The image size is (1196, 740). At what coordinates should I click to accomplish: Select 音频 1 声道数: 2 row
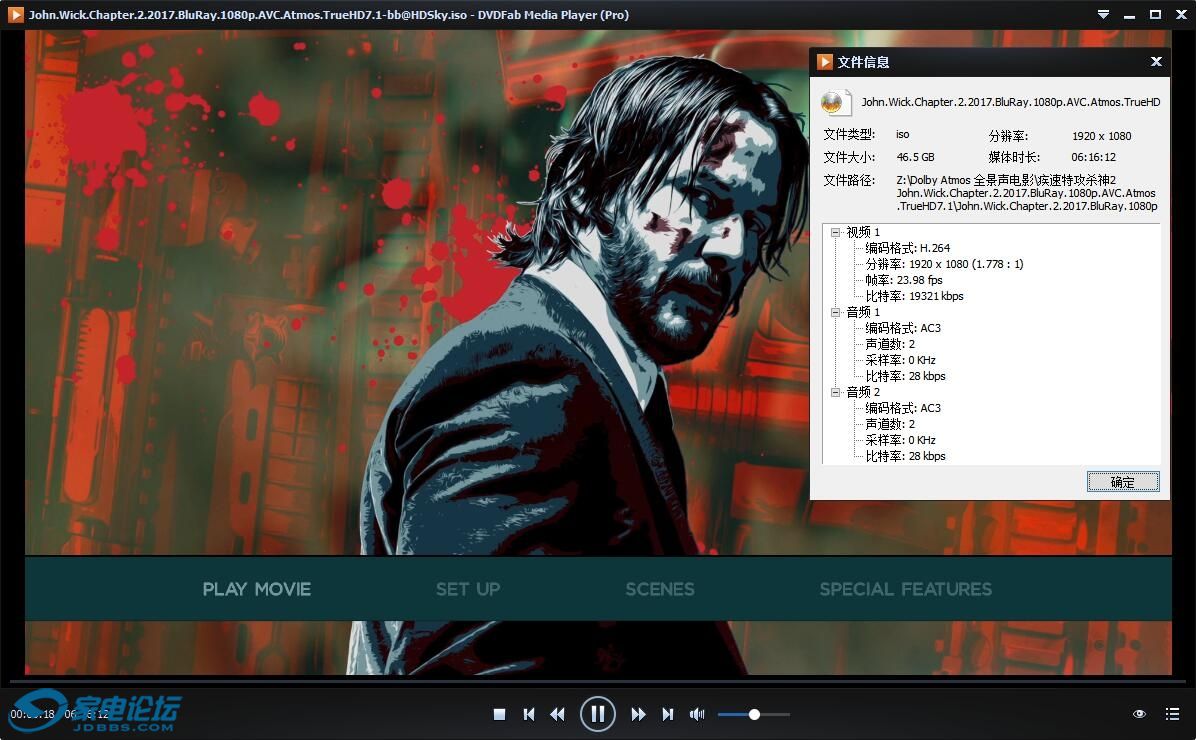click(x=889, y=344)
